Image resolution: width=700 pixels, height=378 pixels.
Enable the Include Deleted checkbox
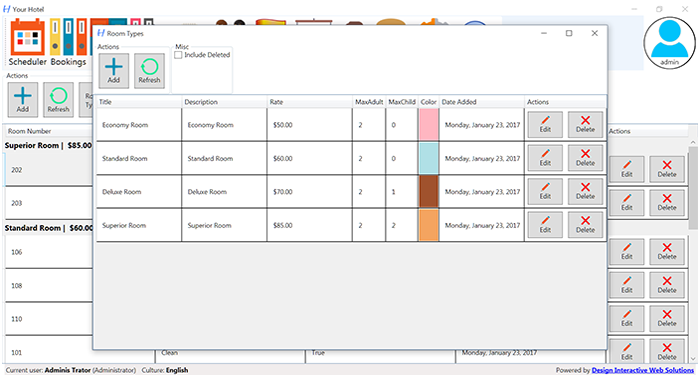click(178, 55)
